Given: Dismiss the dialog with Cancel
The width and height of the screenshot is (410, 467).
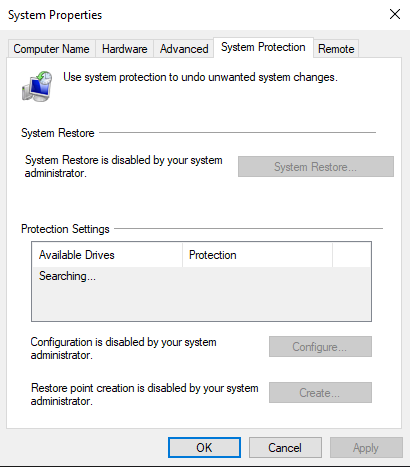Looking at the screenshot, I should click(285, 448).
